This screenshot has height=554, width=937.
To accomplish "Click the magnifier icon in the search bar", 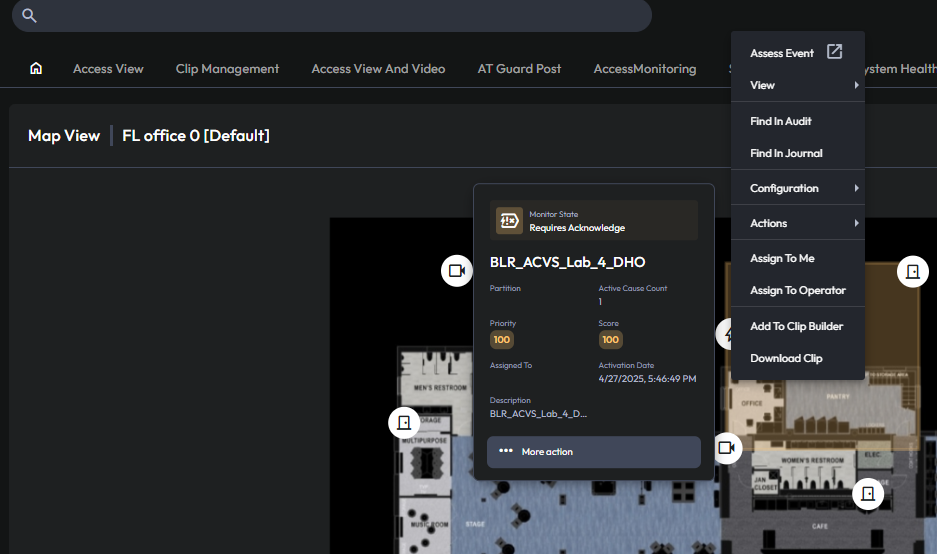I will [x=29, y=16].
